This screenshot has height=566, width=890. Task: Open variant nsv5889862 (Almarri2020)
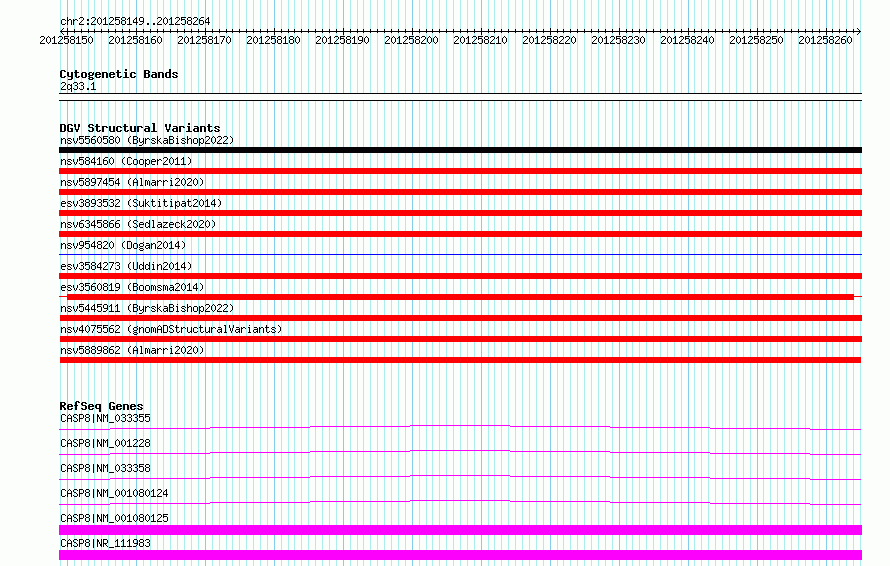pos(132,350)
